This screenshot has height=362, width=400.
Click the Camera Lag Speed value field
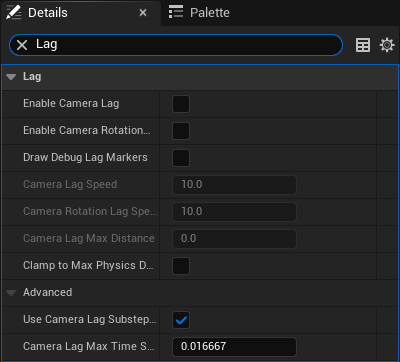click(234, 185)
